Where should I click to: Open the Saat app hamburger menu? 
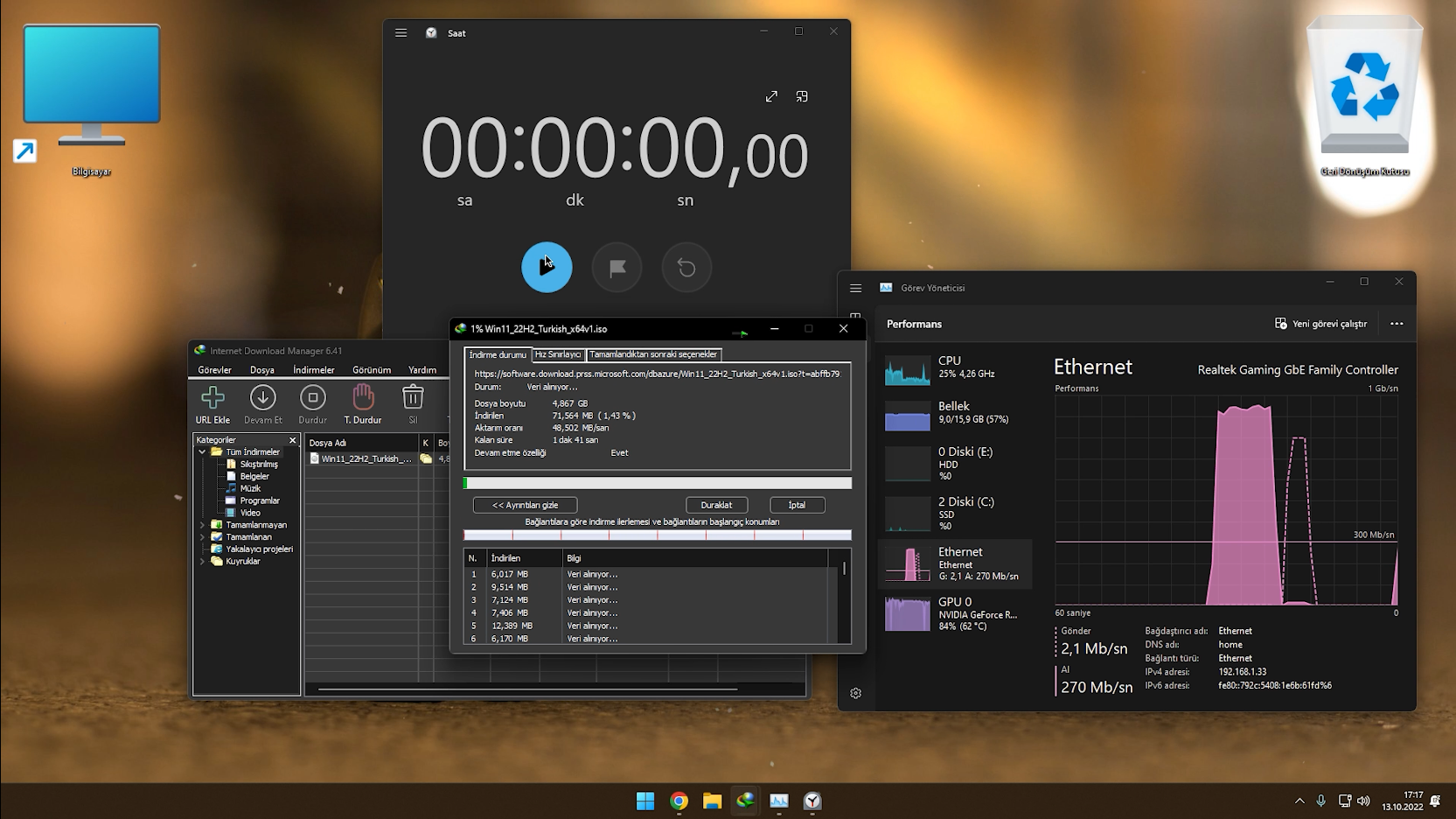point(401,33)
